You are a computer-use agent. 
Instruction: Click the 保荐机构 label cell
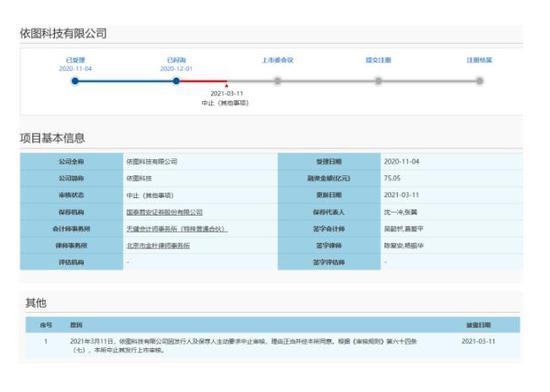pyautogui.click(x=71, y=212)
